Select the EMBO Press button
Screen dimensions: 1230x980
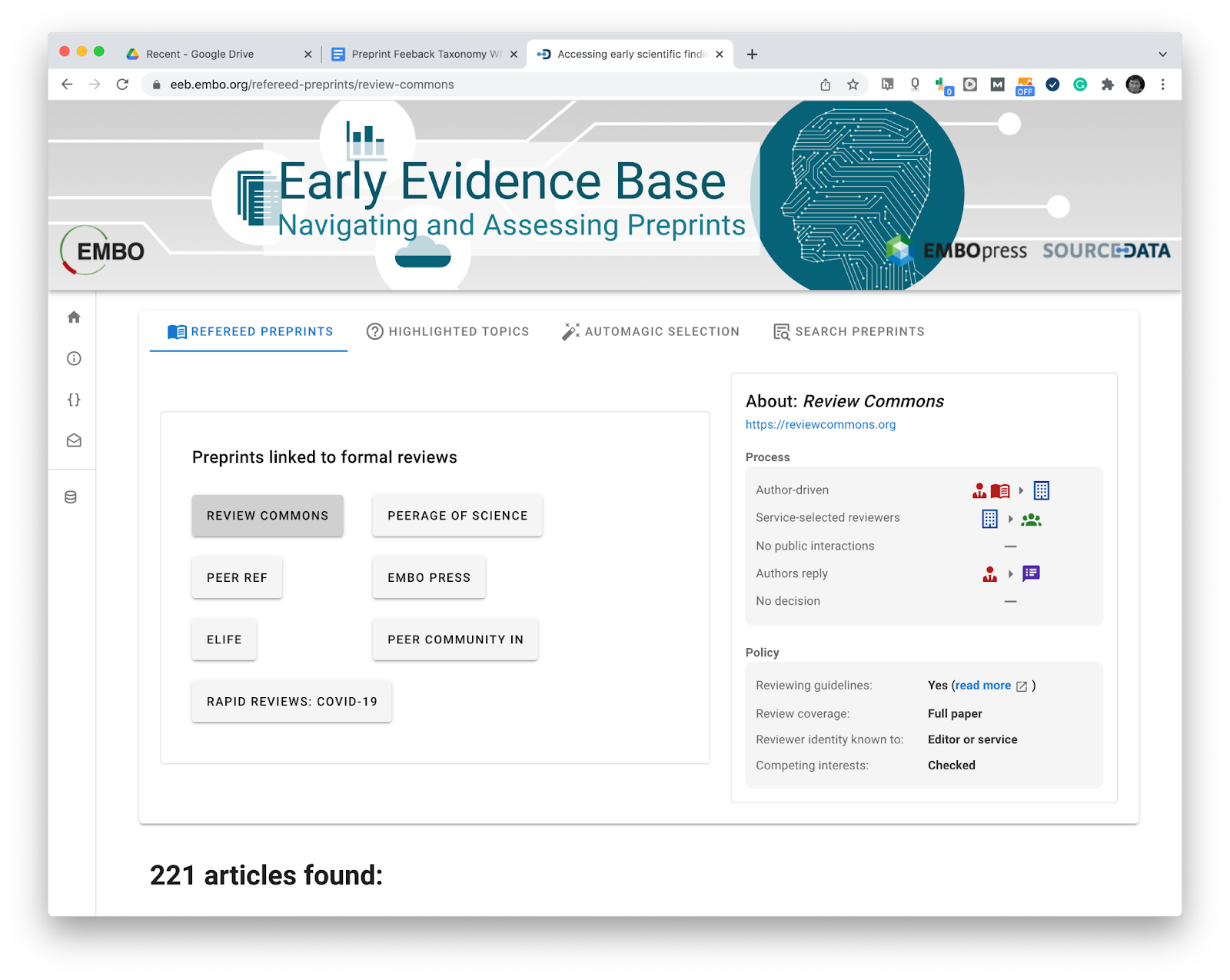(x=429, y=577)
